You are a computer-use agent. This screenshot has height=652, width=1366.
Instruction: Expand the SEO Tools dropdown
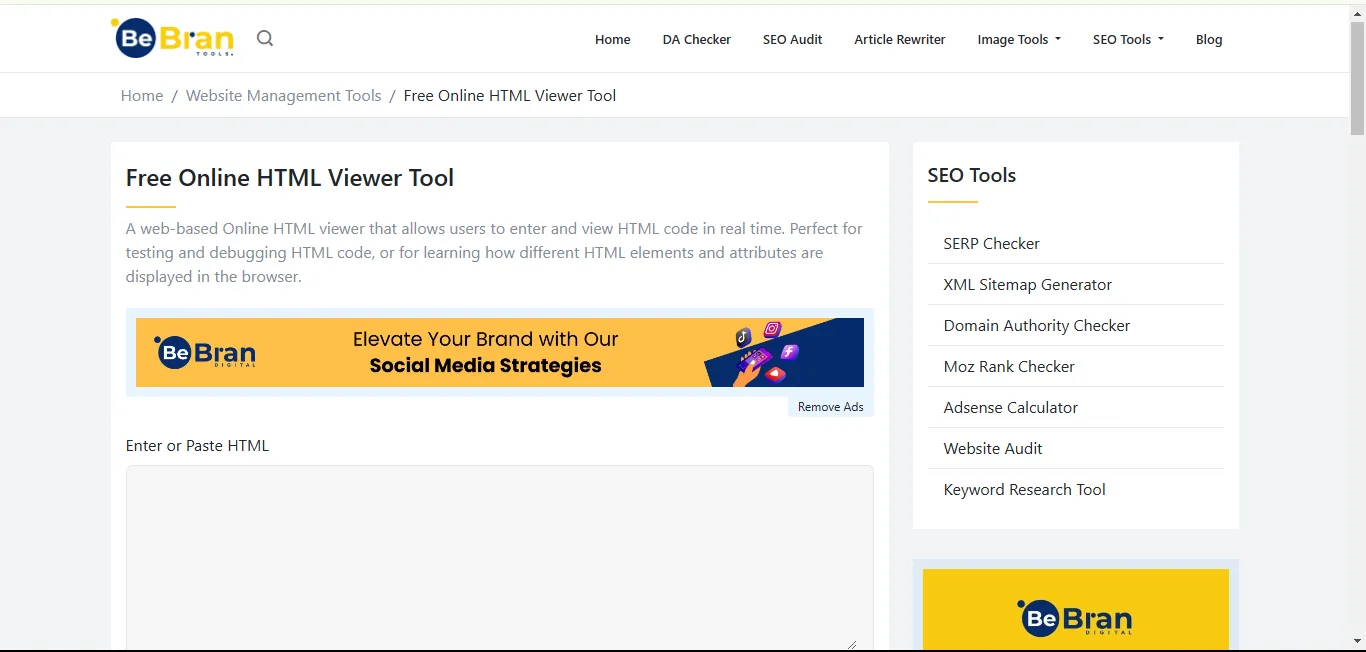click(1128, 40)
